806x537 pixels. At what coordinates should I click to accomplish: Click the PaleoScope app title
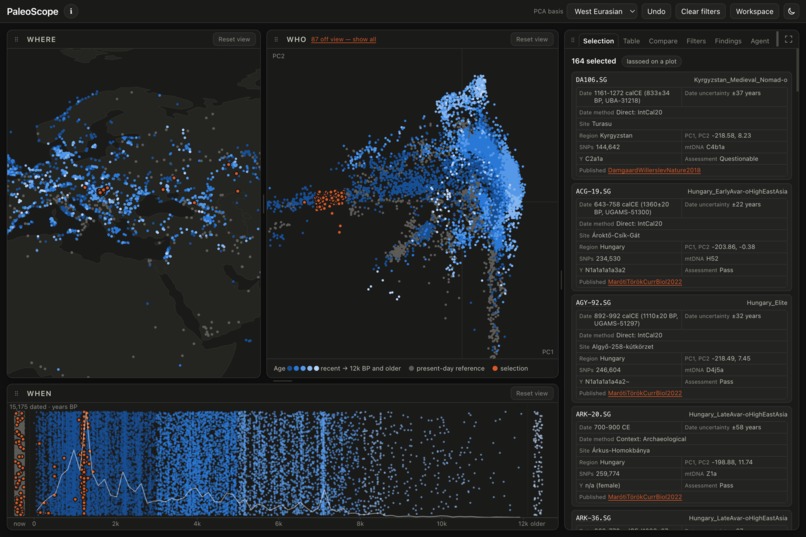point(32,11)
